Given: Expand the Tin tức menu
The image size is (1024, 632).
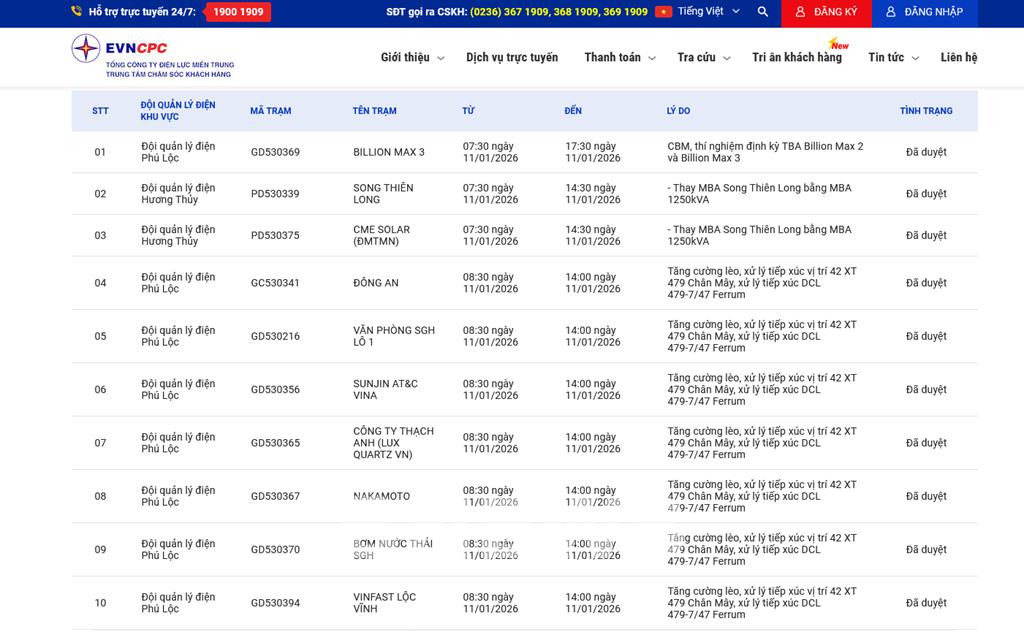Looking at the screenshot, I should [893, 58].
